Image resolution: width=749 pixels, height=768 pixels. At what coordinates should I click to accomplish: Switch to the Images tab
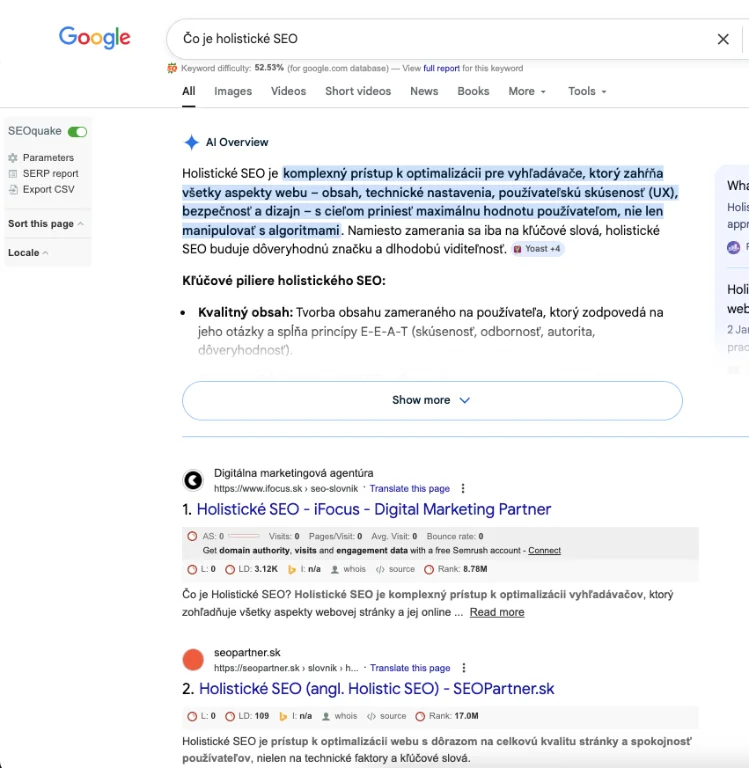coord(233,91)
